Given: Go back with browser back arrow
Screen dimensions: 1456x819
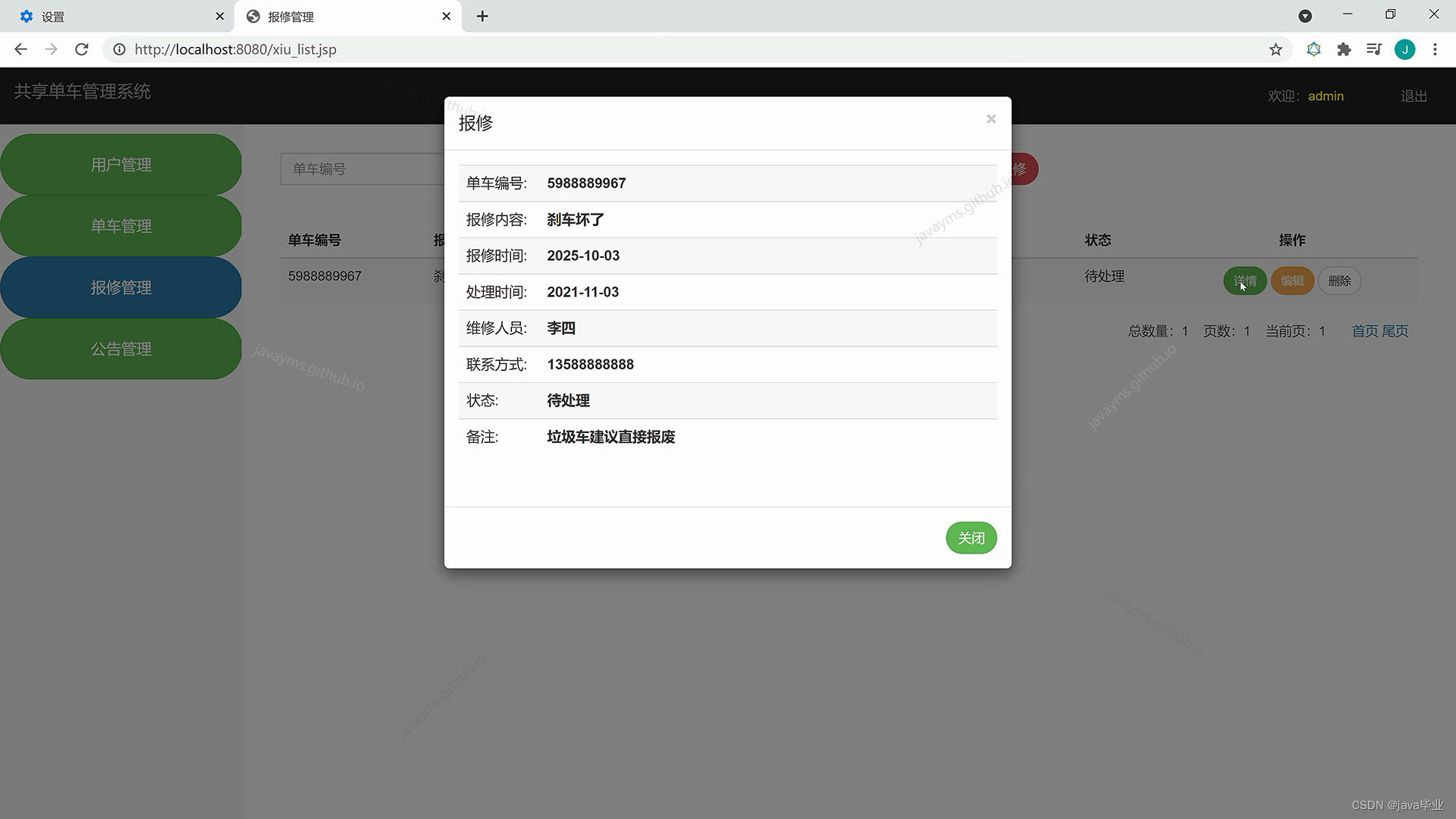Looking at the screenshot, I should coord(21,49).
